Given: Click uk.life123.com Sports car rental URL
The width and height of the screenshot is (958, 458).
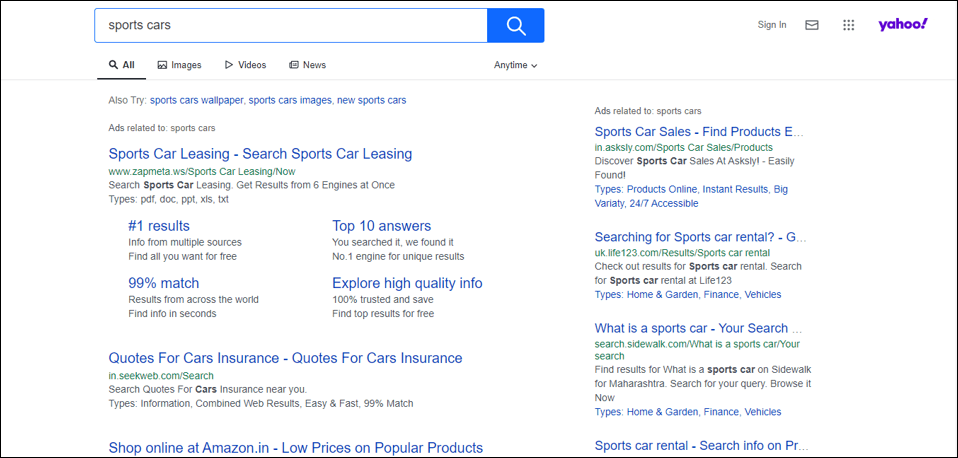Looking at the screenshot, I should 682,253.
